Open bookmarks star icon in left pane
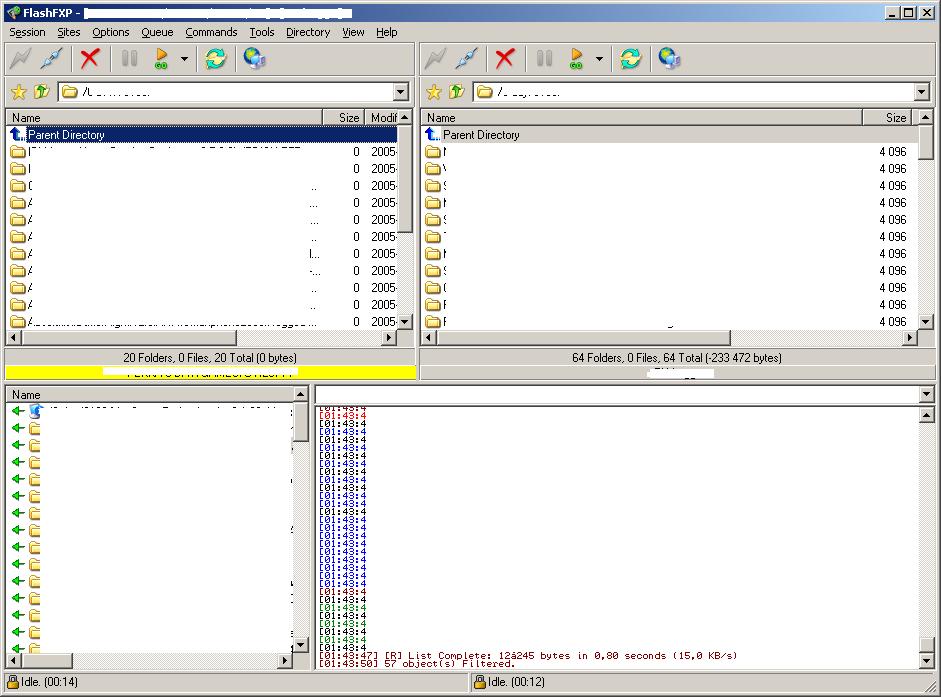The image size is (941, 697). [18, 92]
